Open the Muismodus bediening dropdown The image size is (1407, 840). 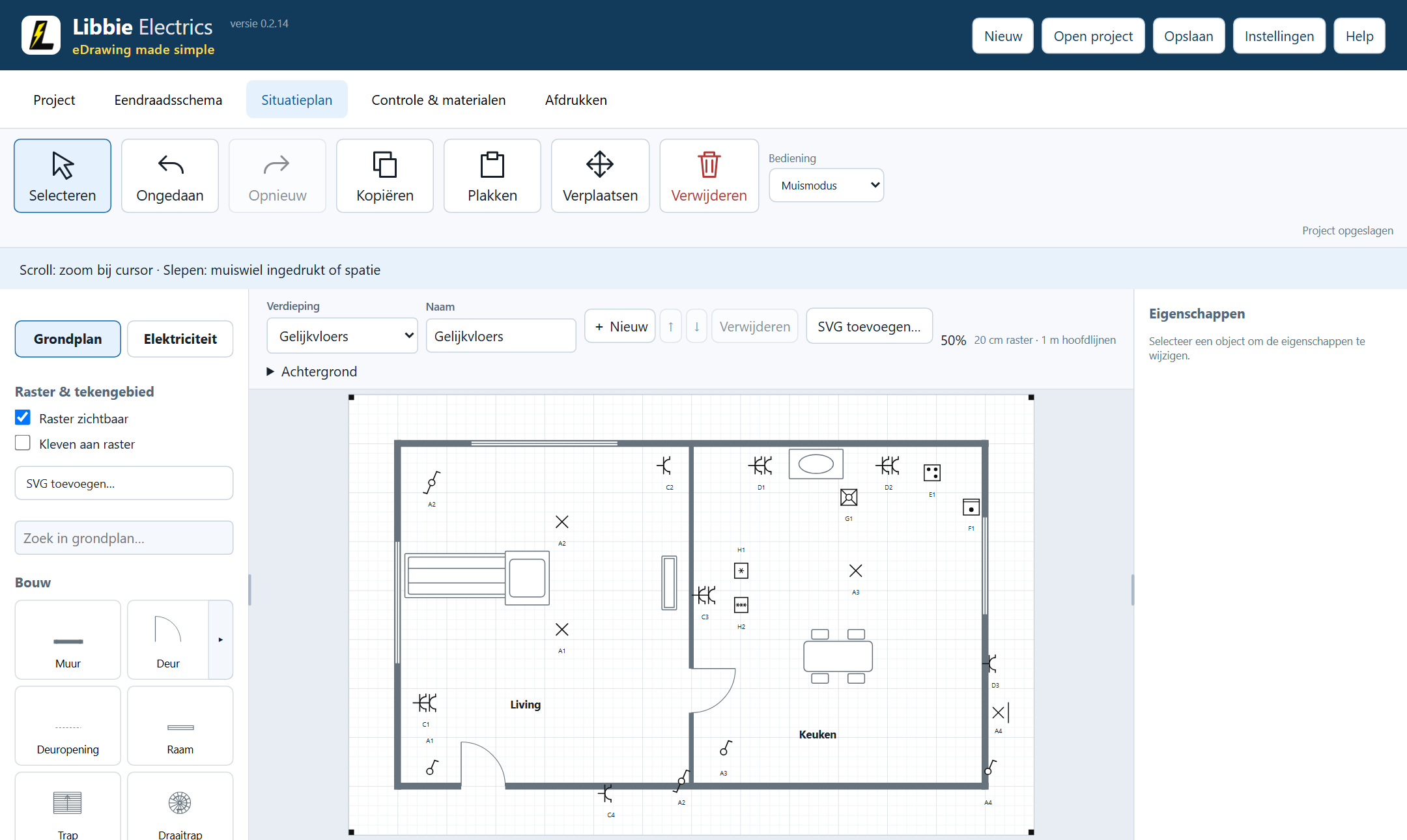pos(827,185)
